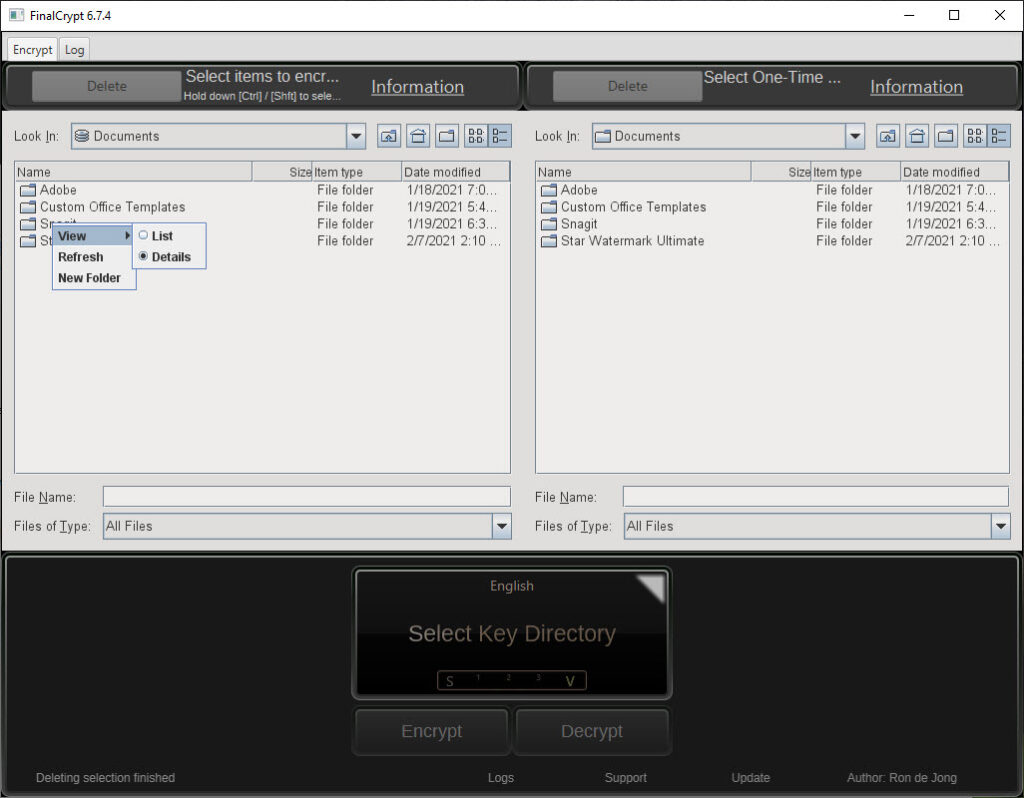Screen dimensions: 1024x798
Task: Click left Delete button
Action: point(106,86)
